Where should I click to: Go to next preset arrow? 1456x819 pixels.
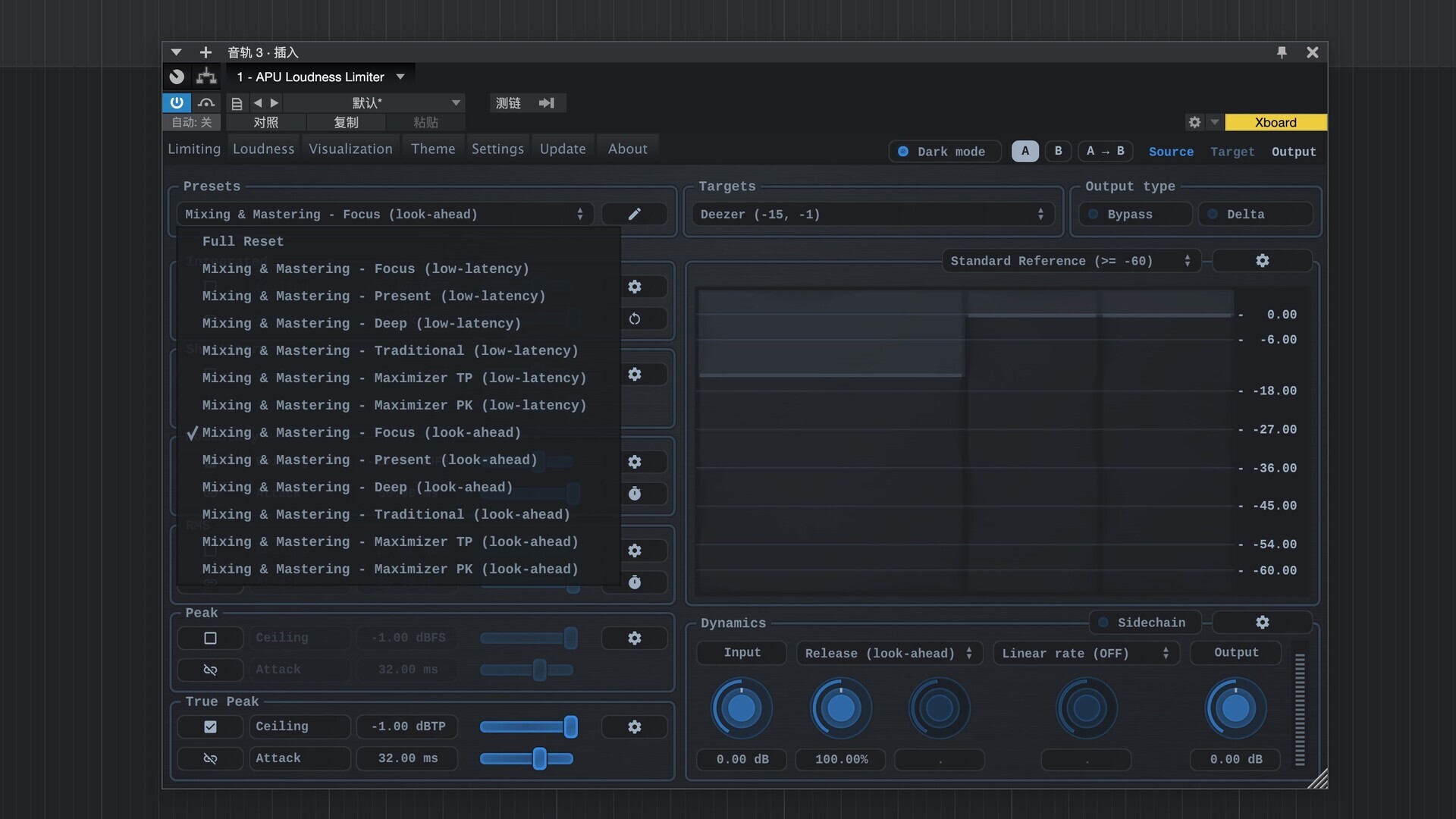275,103
